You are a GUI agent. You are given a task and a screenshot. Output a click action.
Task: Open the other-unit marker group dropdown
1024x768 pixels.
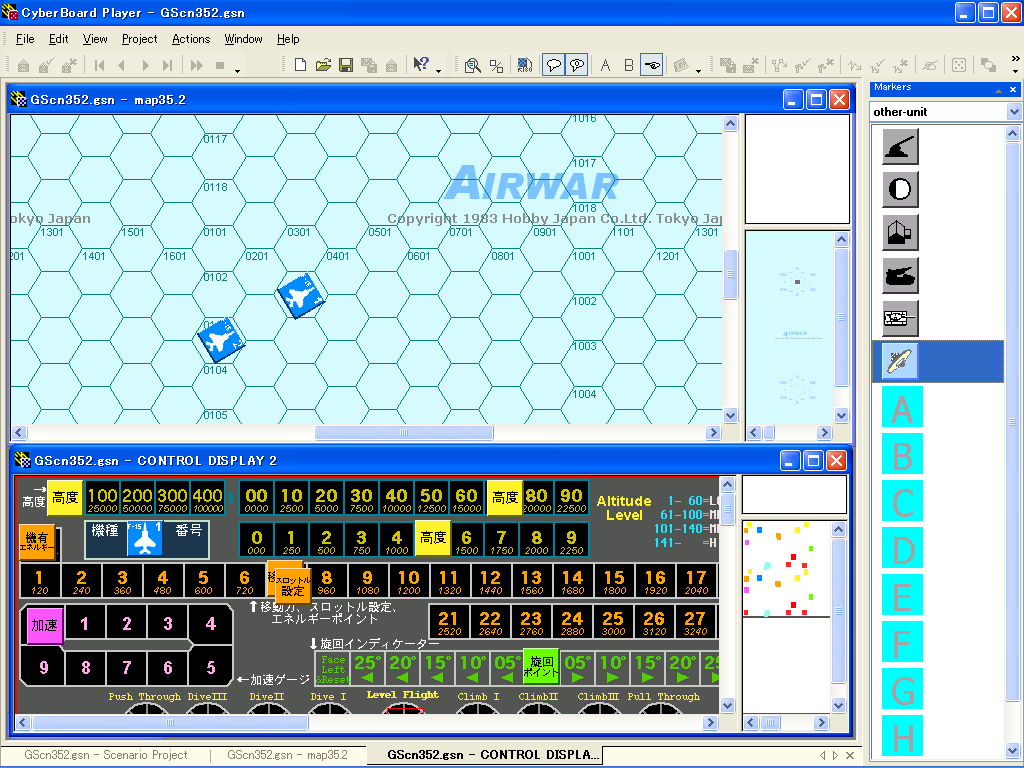(1014, 112)
